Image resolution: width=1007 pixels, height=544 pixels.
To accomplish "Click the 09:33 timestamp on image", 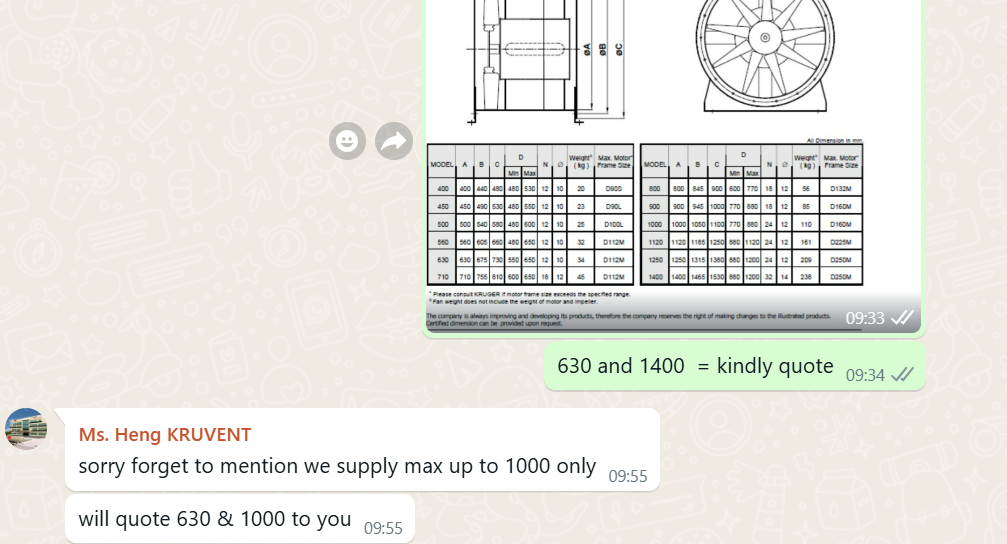I will pos(865,318).
